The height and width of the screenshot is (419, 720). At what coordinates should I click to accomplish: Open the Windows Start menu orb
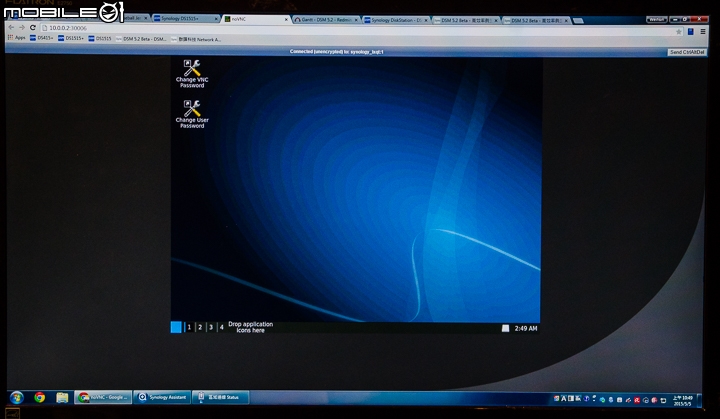17,397
